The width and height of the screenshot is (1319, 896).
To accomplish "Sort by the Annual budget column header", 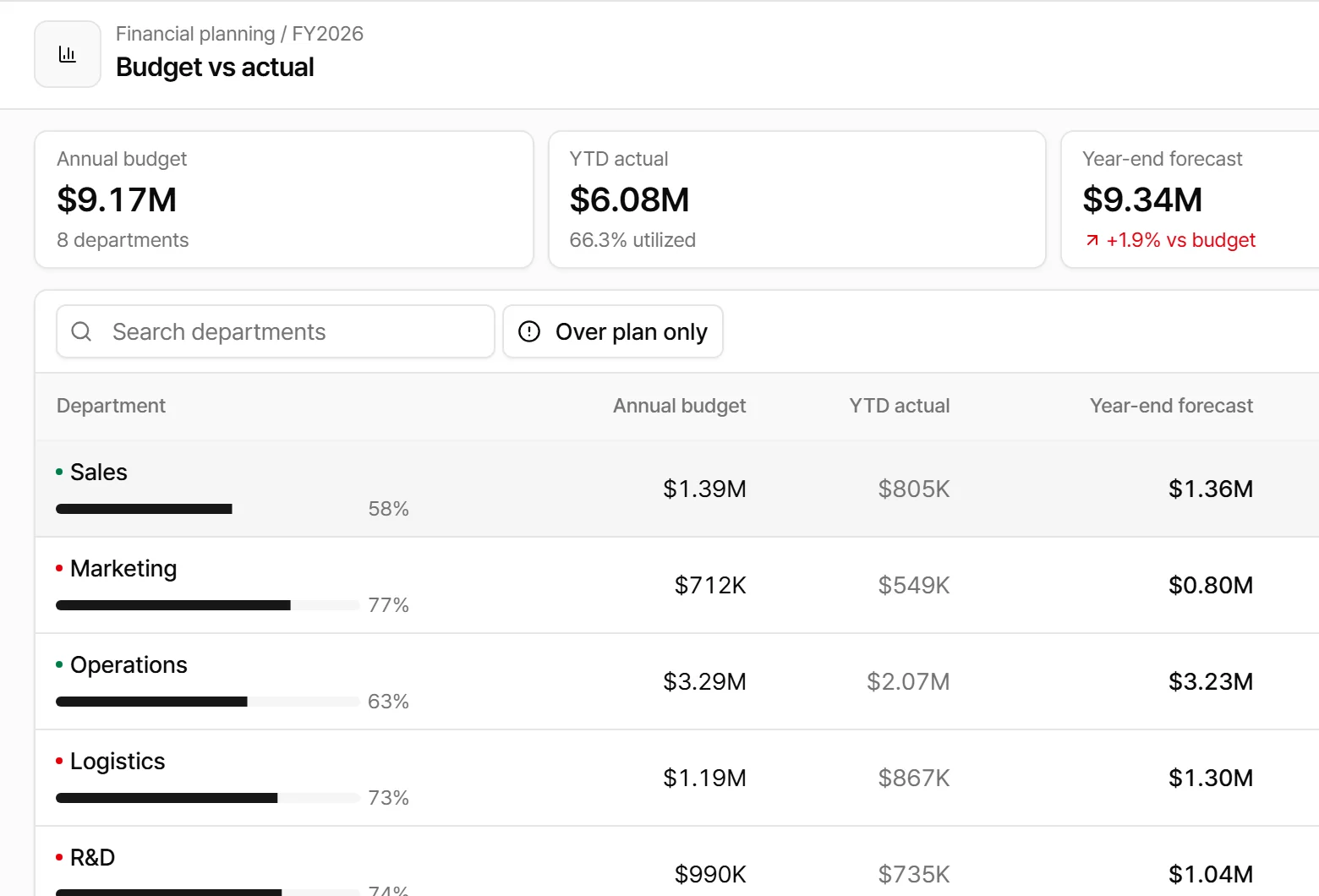I will [679, 406].
